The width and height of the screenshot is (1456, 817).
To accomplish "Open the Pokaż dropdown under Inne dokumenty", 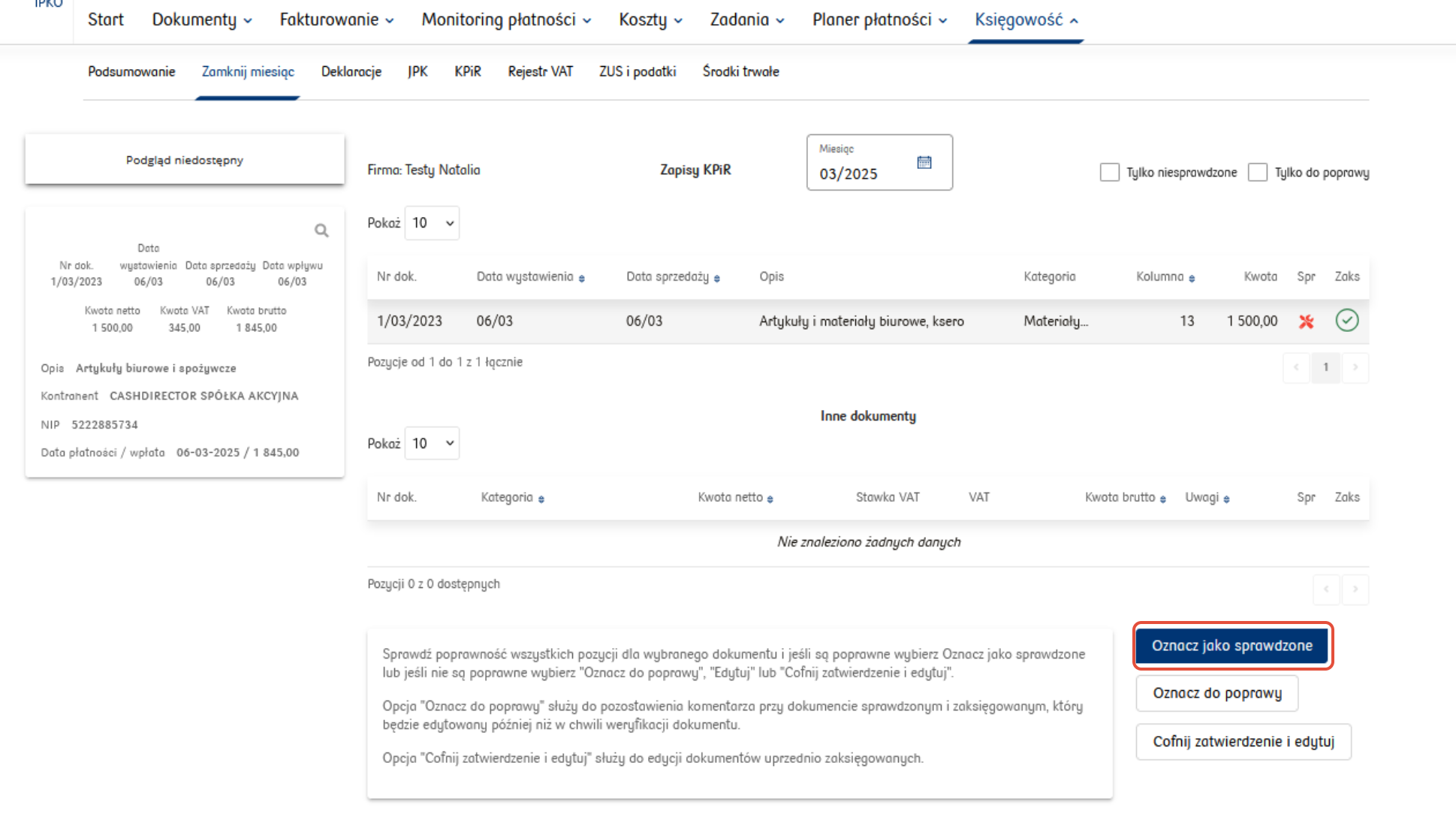I will tap(432, 444).
